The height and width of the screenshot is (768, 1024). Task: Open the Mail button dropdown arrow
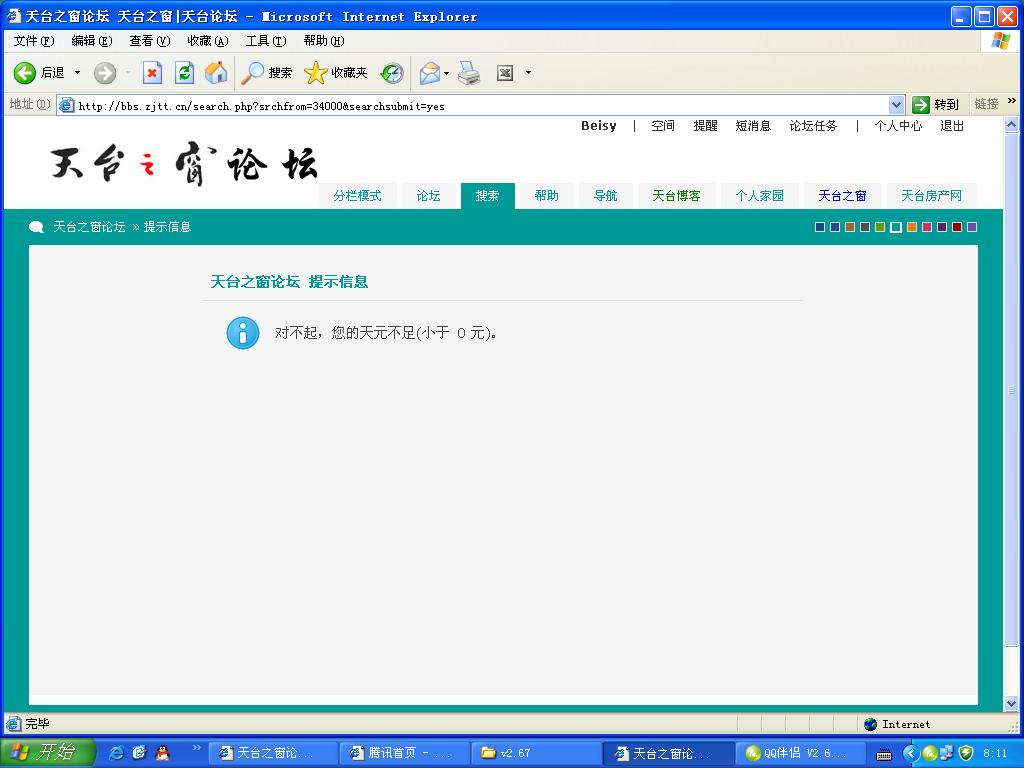pos(447,73)
